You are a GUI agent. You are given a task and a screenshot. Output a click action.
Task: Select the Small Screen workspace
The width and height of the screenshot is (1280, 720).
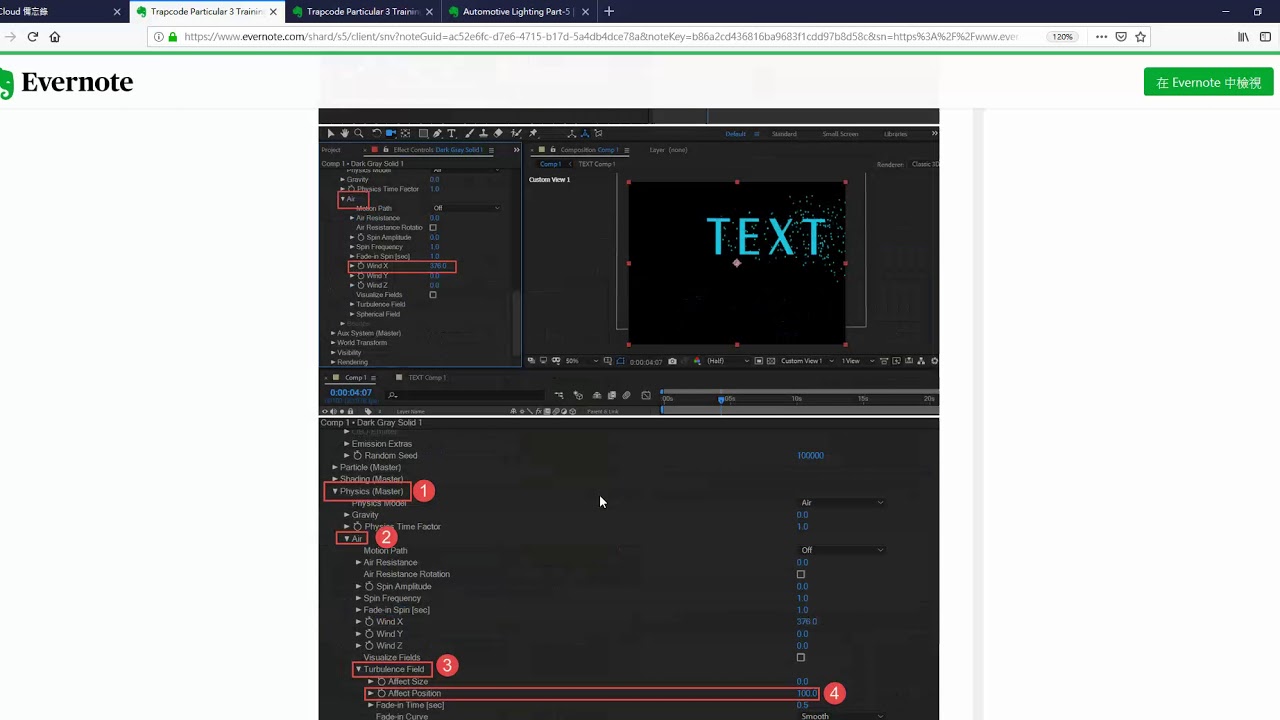point(840,134)
